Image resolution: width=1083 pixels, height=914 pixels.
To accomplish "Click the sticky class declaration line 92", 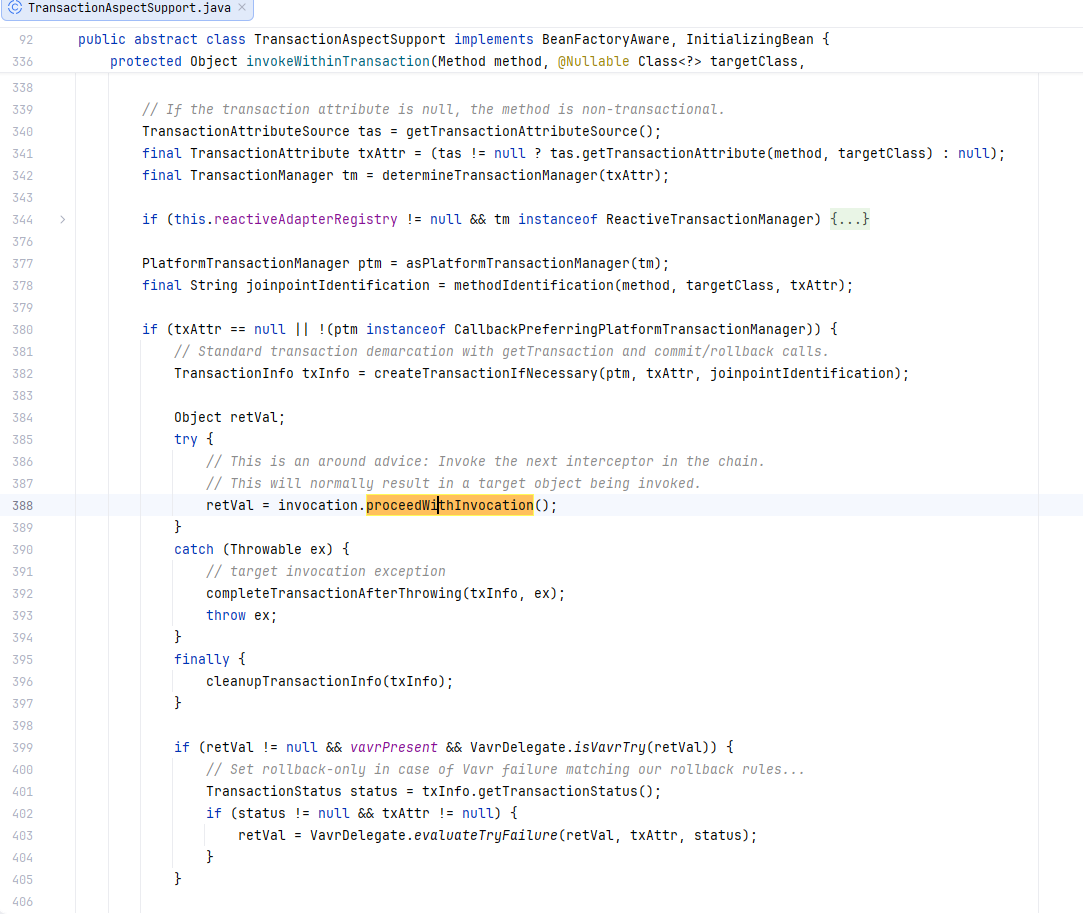I will pyautogui.click(x=454, y=39).
